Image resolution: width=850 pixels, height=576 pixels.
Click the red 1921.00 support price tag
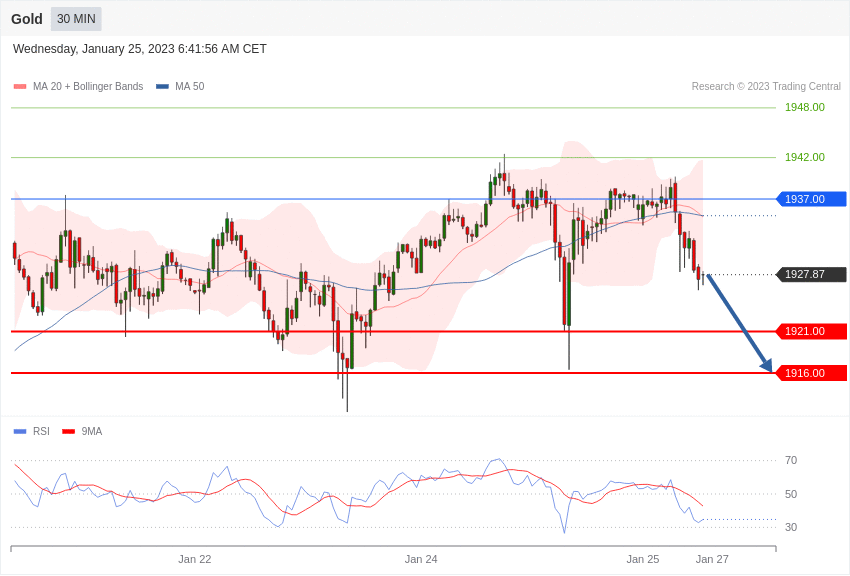pyautogui.click(x=812, y=331)
